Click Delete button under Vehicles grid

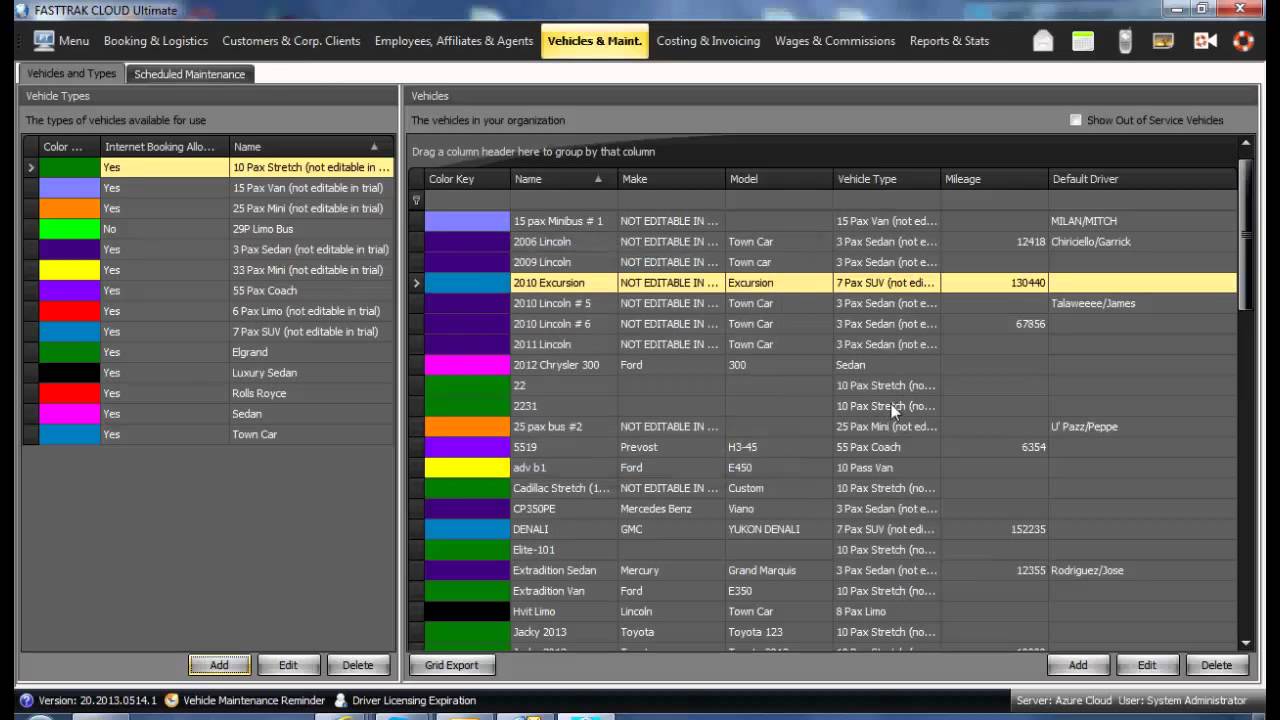1216,665
